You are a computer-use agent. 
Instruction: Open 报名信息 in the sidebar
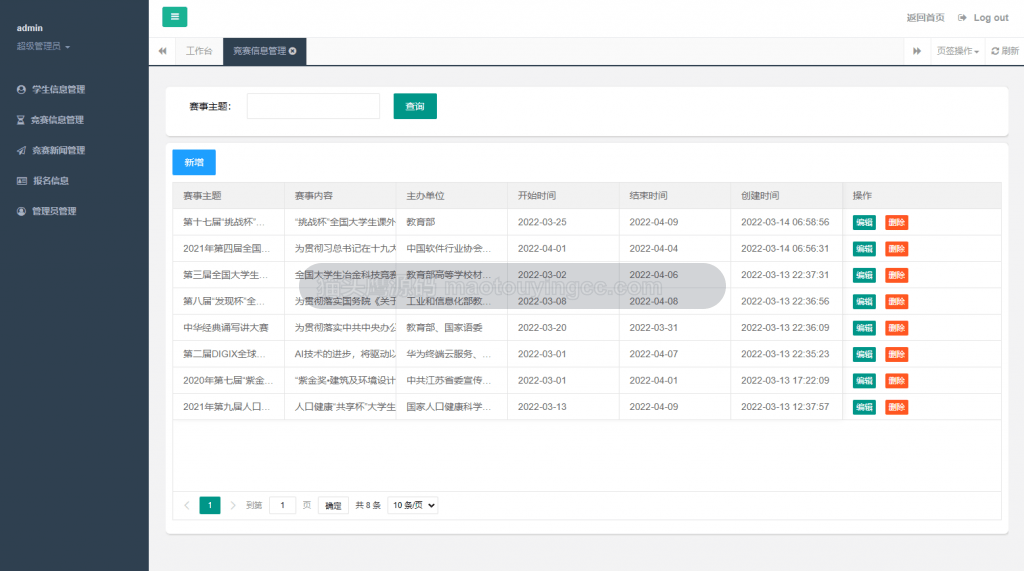click(x=51, y=181)
